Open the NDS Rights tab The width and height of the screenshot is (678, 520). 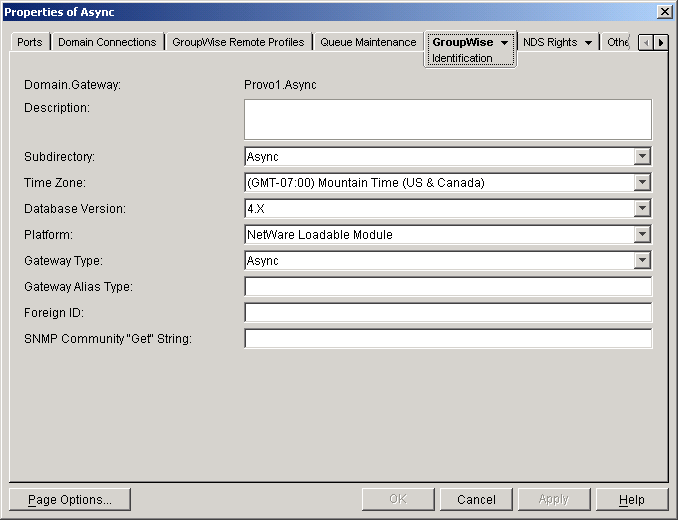click(x=550, y=42)
